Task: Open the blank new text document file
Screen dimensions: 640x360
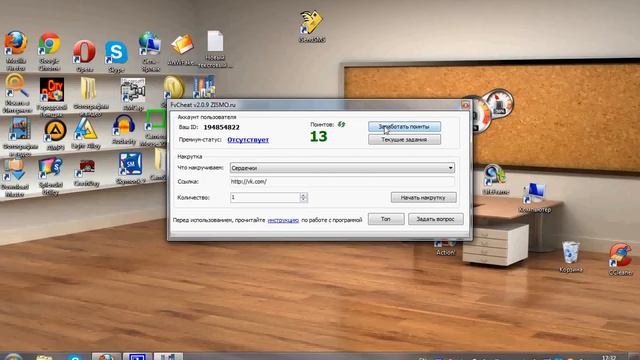Action: pyautogui.click(x=215, y=41)
